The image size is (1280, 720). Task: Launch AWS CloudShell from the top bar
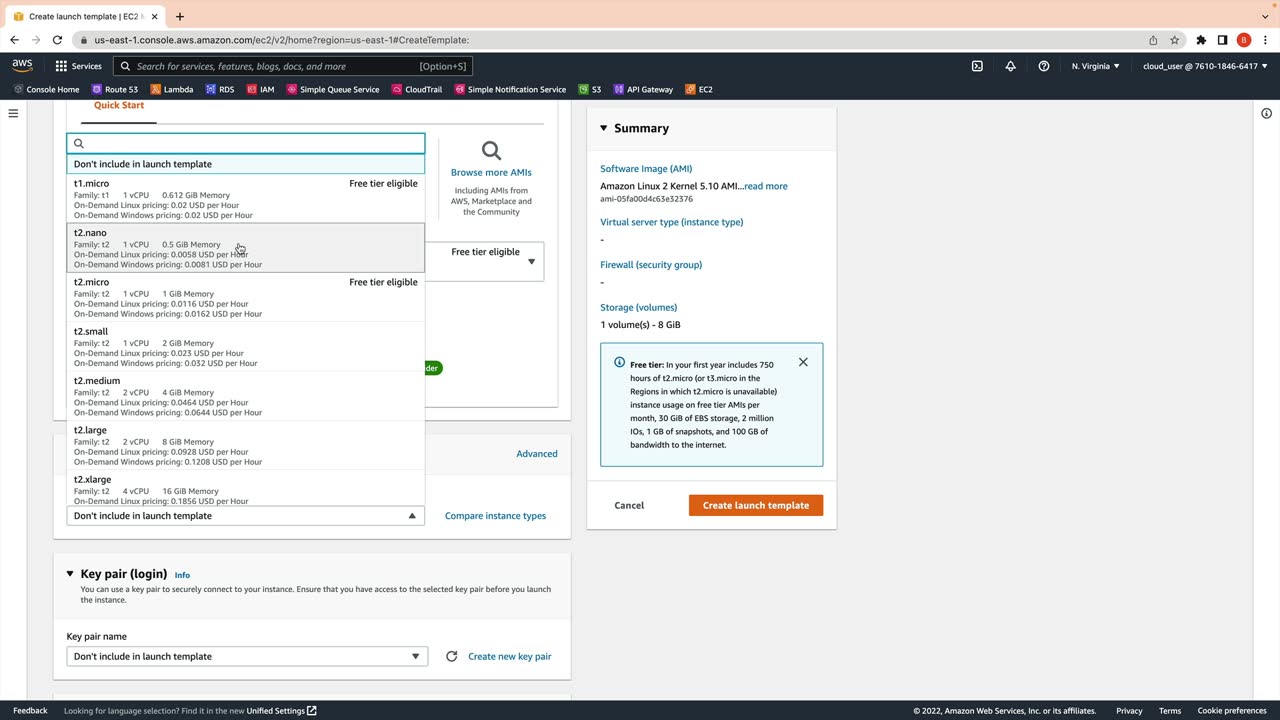click(977, 66)
